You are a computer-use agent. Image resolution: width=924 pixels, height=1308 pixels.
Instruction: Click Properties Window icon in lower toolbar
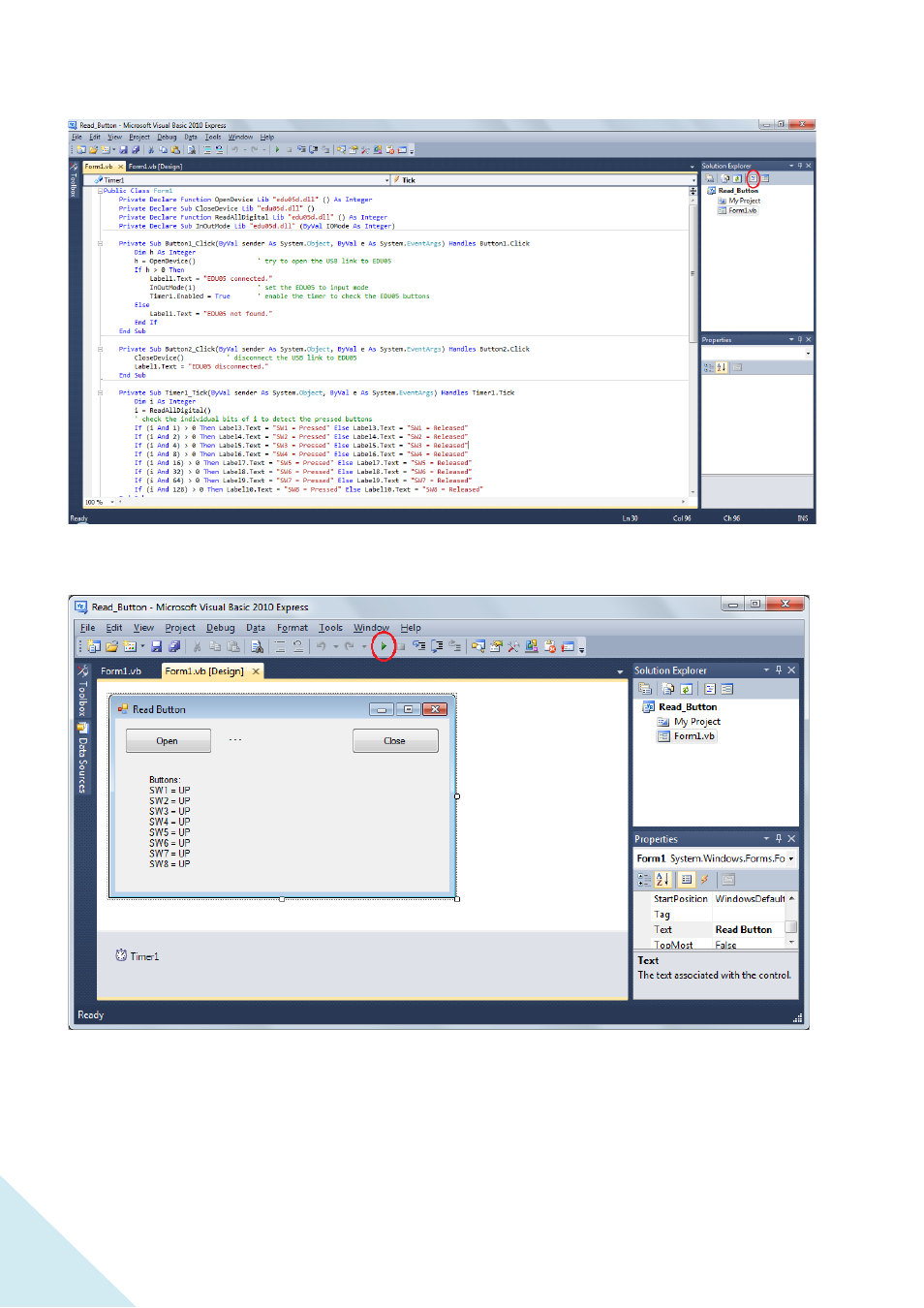(496, 646)
